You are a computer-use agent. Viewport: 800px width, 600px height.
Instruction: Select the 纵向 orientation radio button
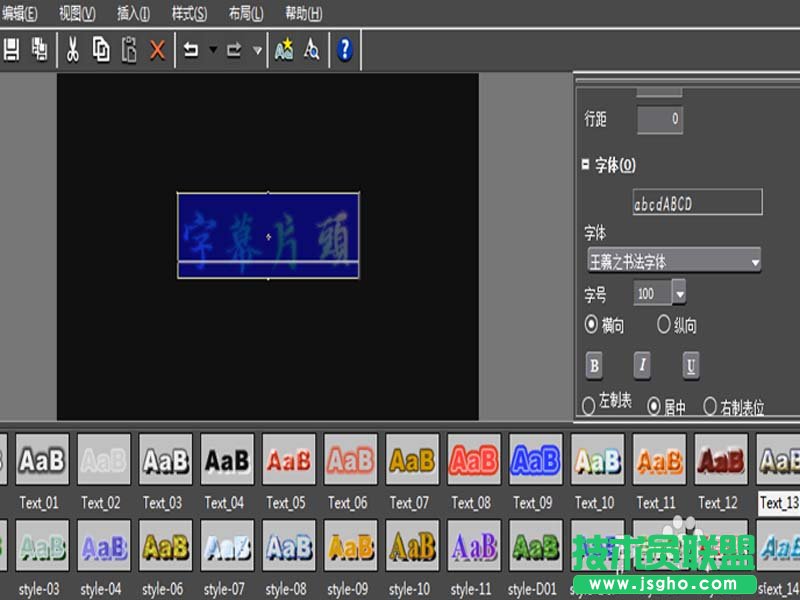pos(663,325)
